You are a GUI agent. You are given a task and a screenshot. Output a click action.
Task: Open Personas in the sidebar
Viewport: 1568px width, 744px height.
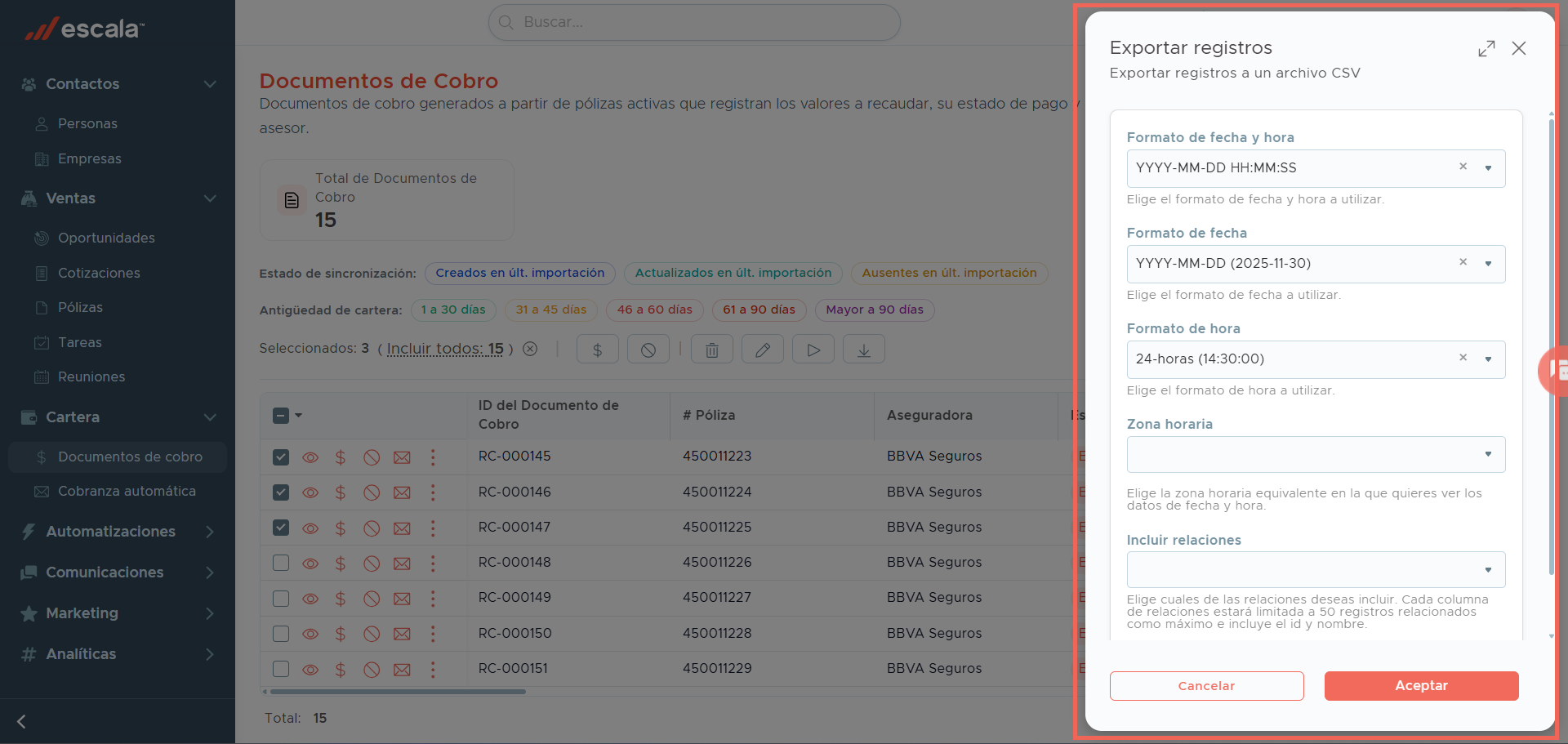click(87, 123)
